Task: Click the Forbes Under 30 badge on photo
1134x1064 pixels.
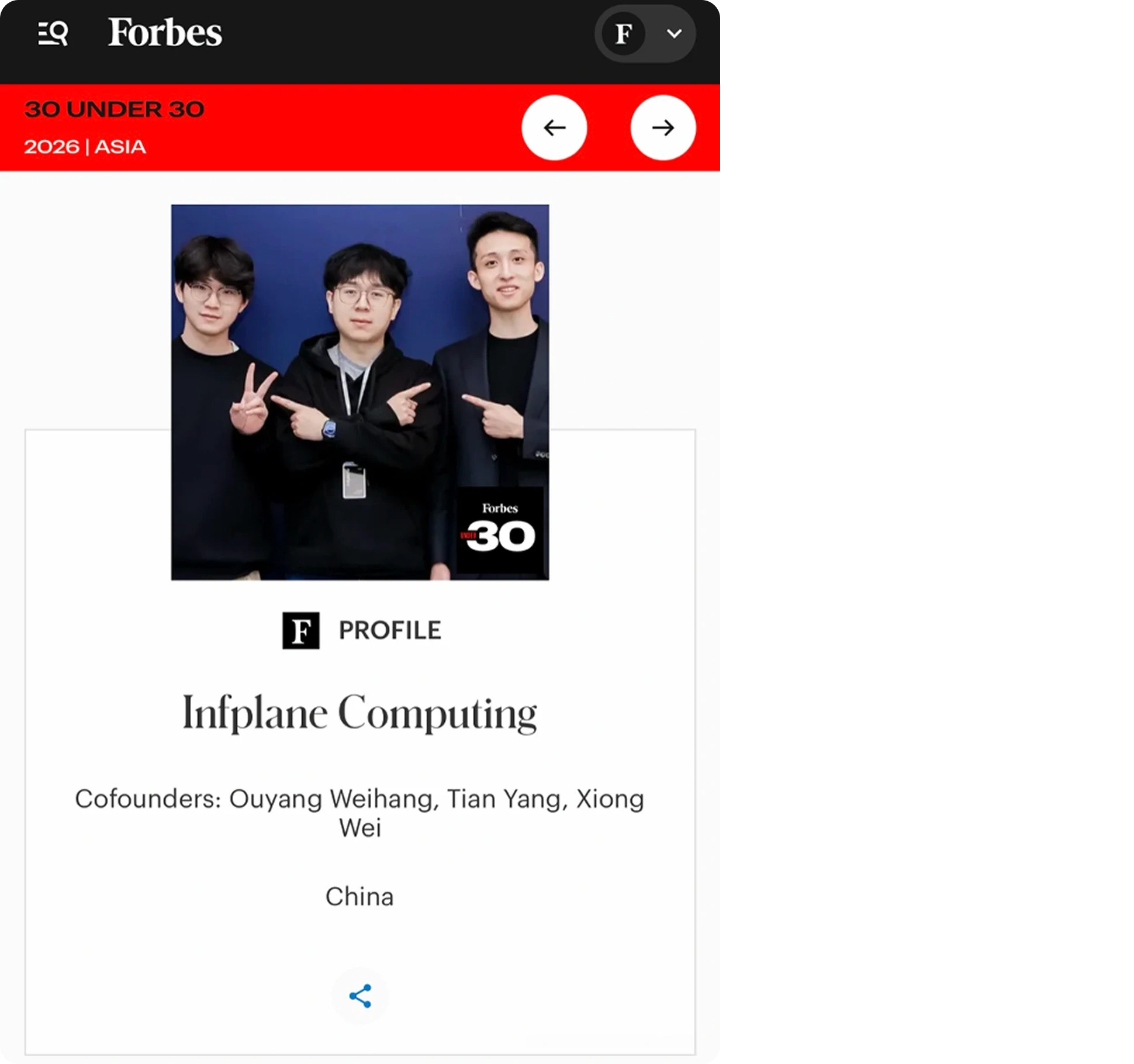Action: click(500, 531)
